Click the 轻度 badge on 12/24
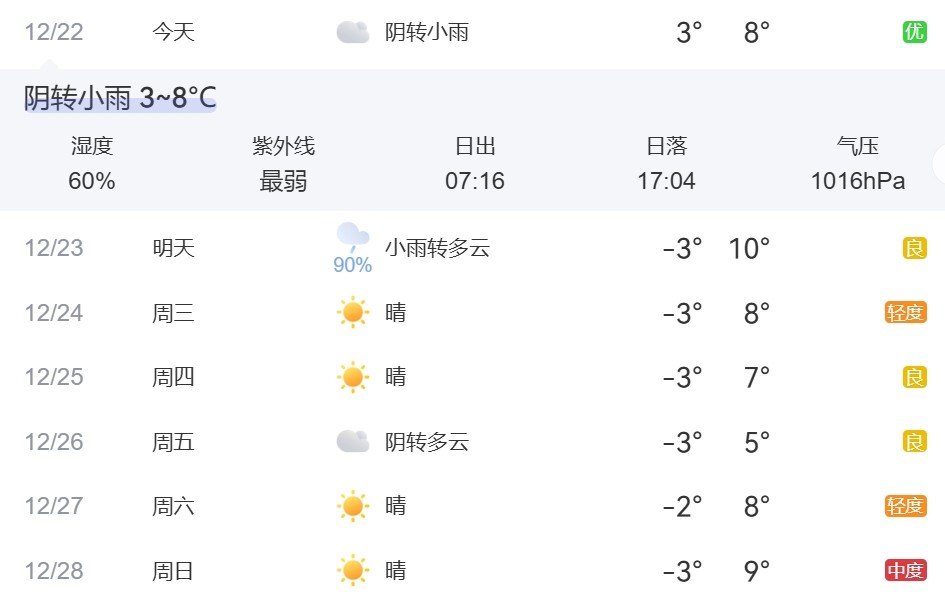This screenshot has height=598, width=945. (905, 313)
